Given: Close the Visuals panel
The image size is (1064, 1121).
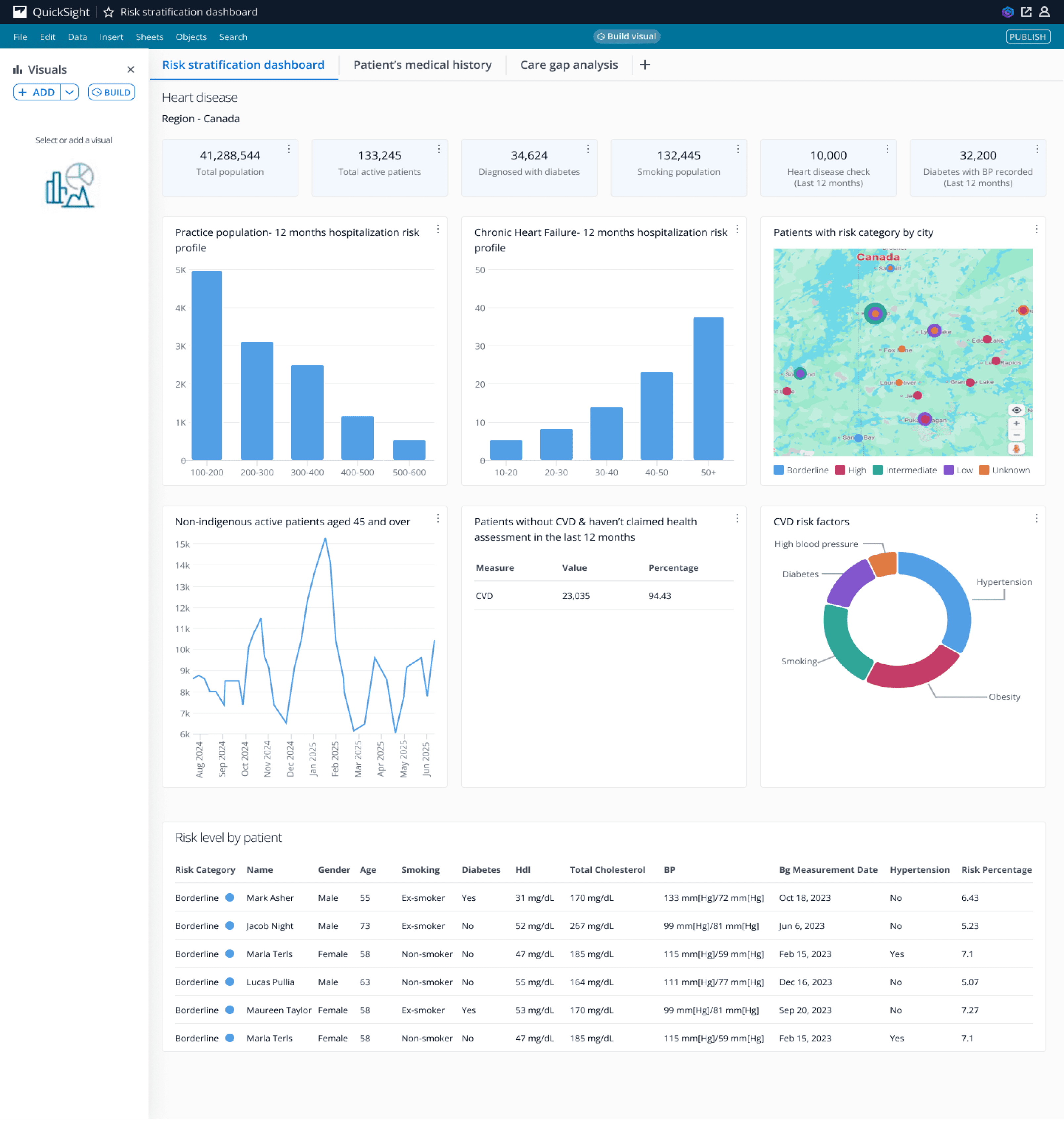Looking at the screenshot, I should (x=130, y=69).
